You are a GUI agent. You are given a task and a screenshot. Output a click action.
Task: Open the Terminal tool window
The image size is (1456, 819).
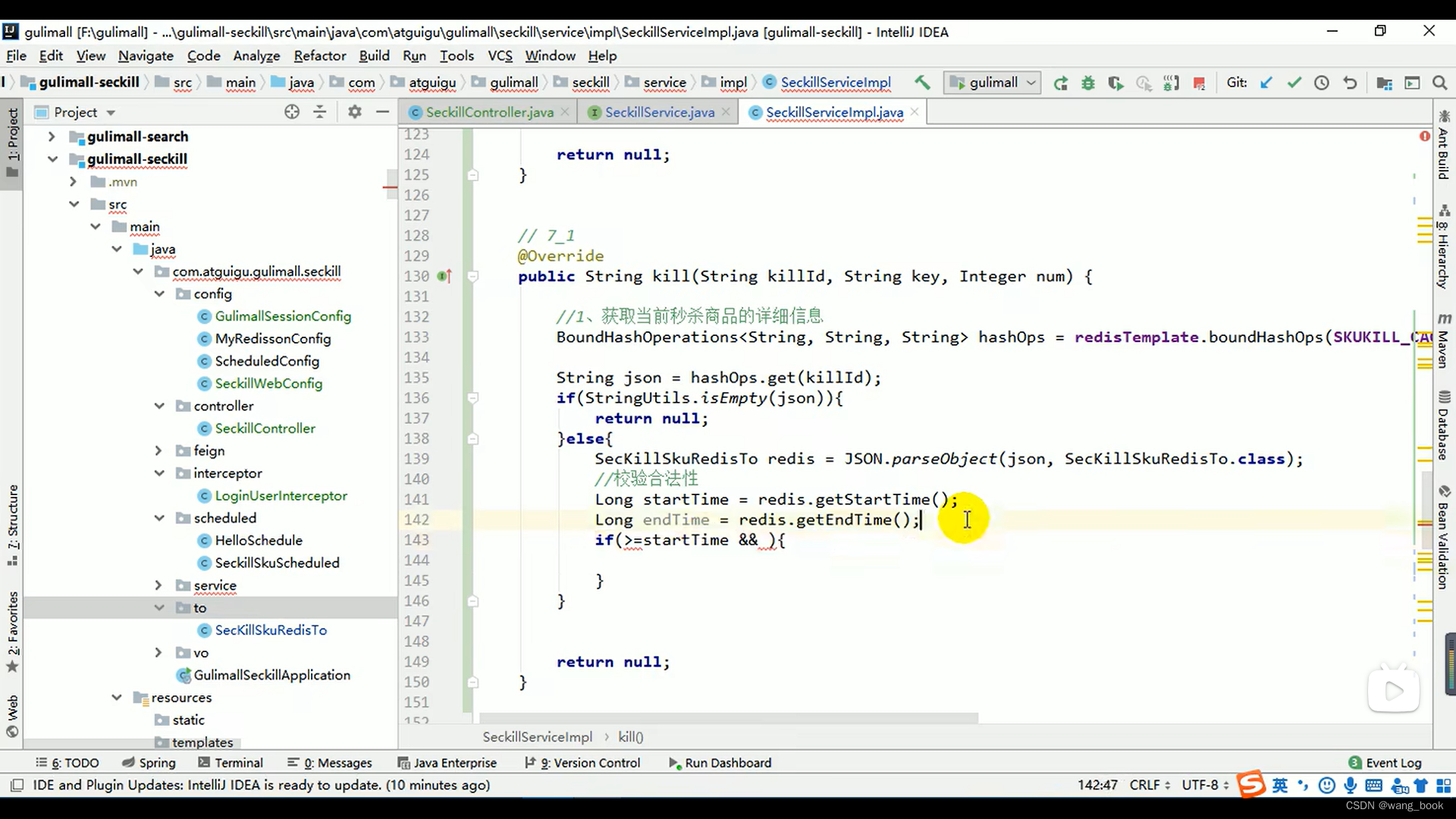pyautogui.click(x=231, y=763)
